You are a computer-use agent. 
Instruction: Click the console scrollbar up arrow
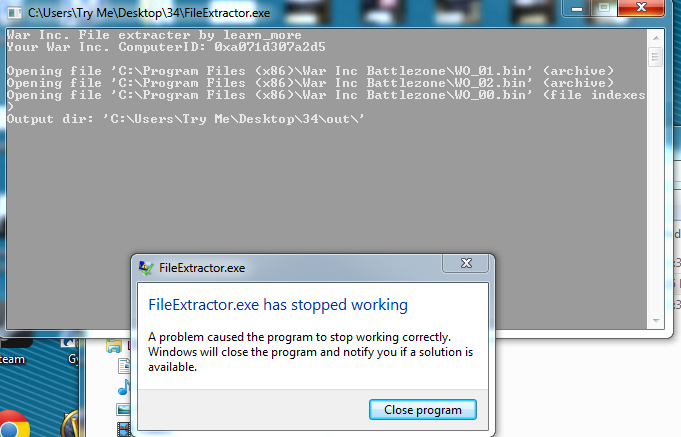point(656,38)
